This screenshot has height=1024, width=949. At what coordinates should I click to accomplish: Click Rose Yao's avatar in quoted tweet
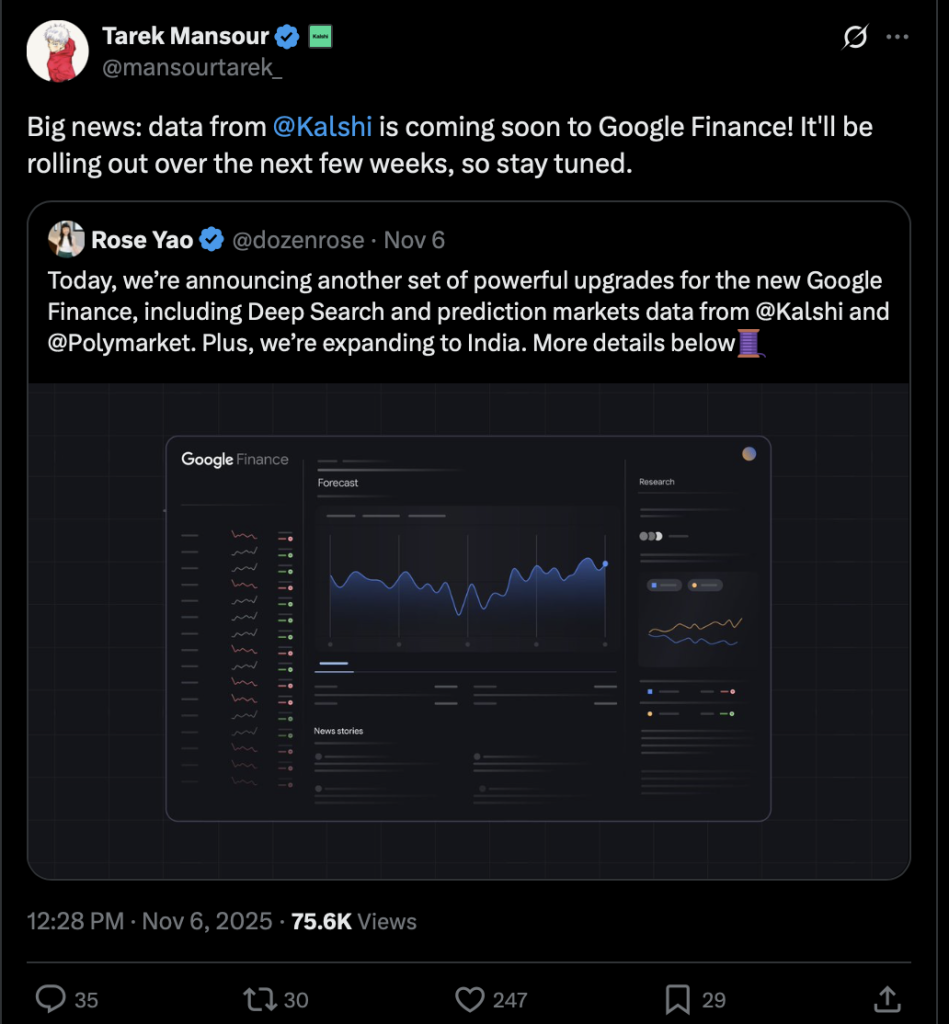point(67,240)
